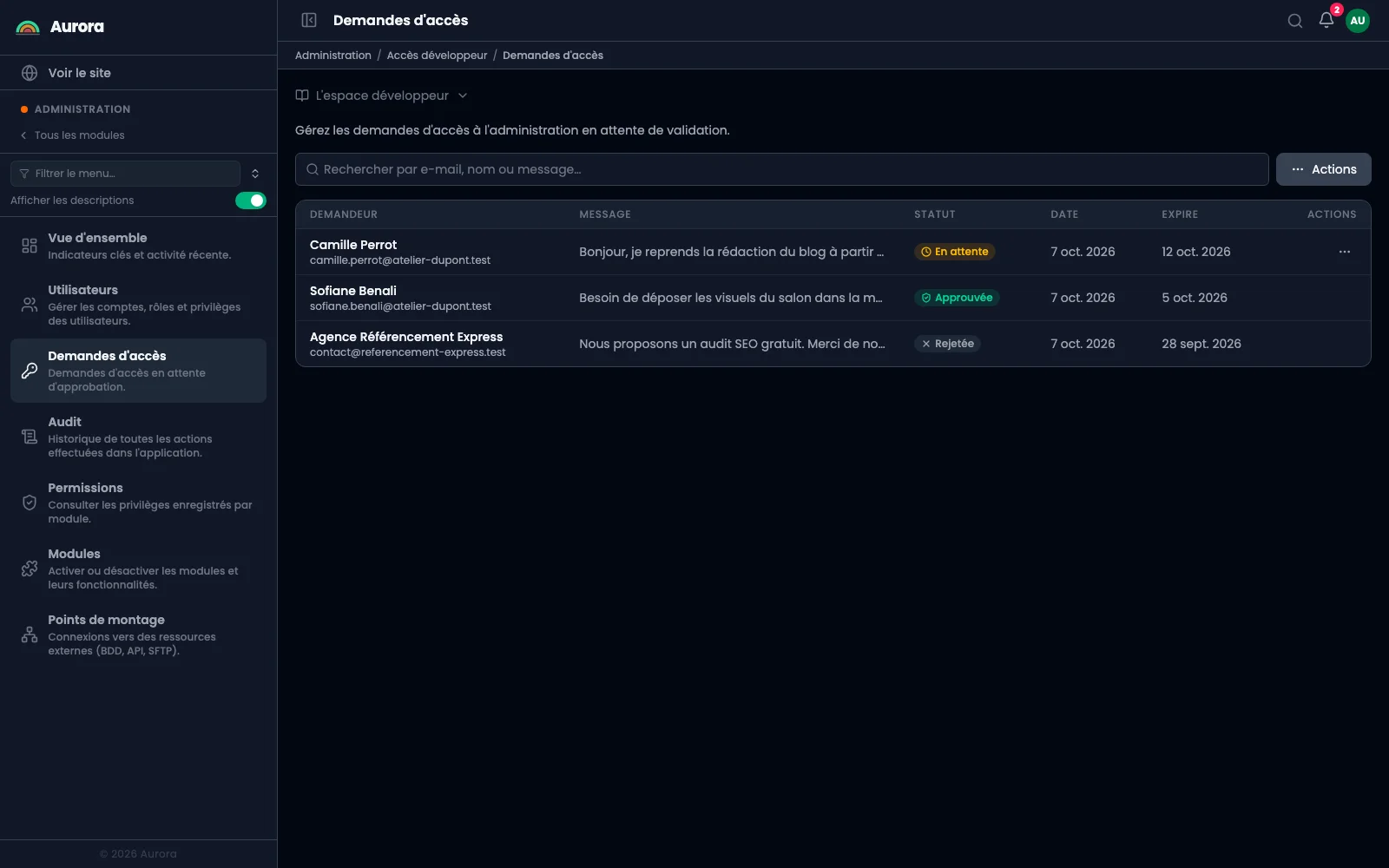1389x868 pixels.
Task: Click the Audit scroll icon
Action: pyautogui.click(x=30, y=437)
